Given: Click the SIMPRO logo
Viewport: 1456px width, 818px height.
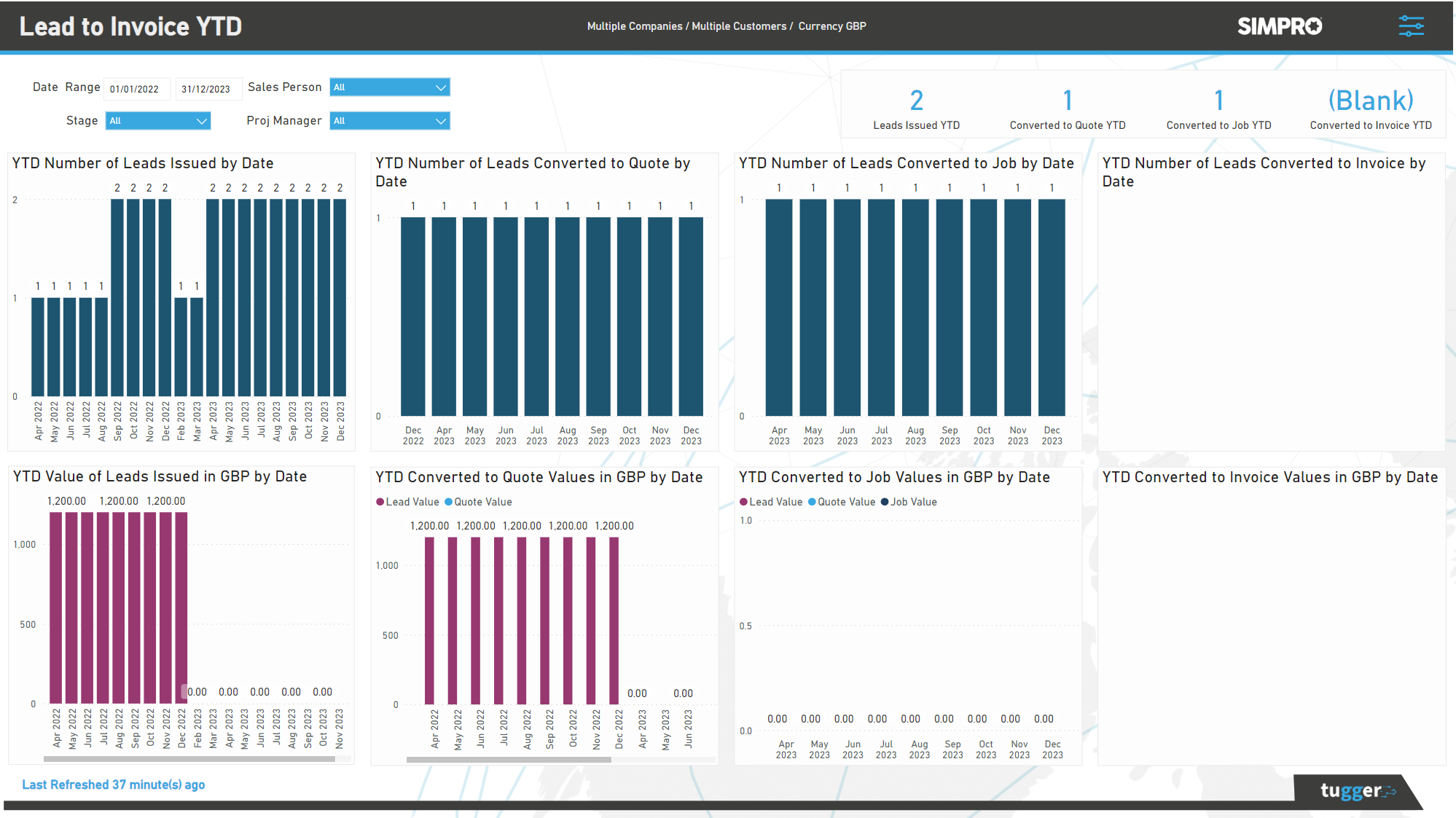Looking at the screenshot, I should [x=1279, y=25].
